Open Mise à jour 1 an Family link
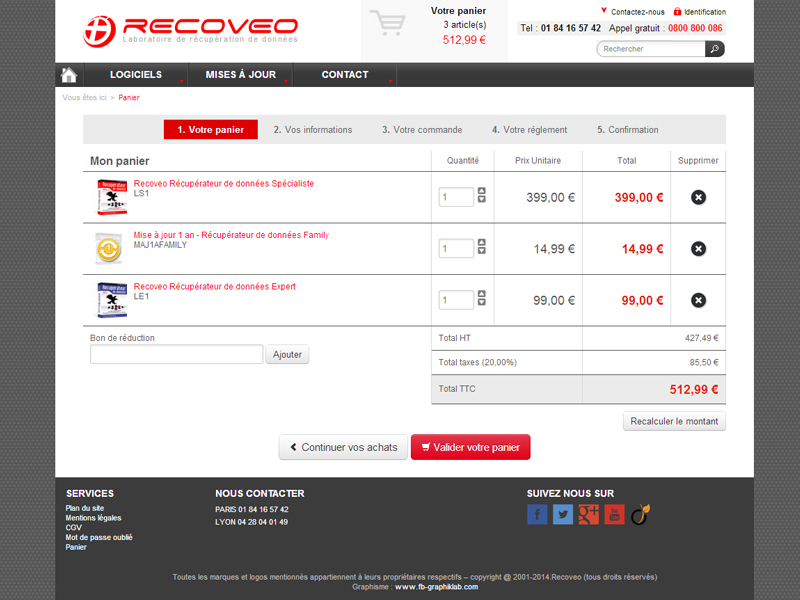 [231, 235]
